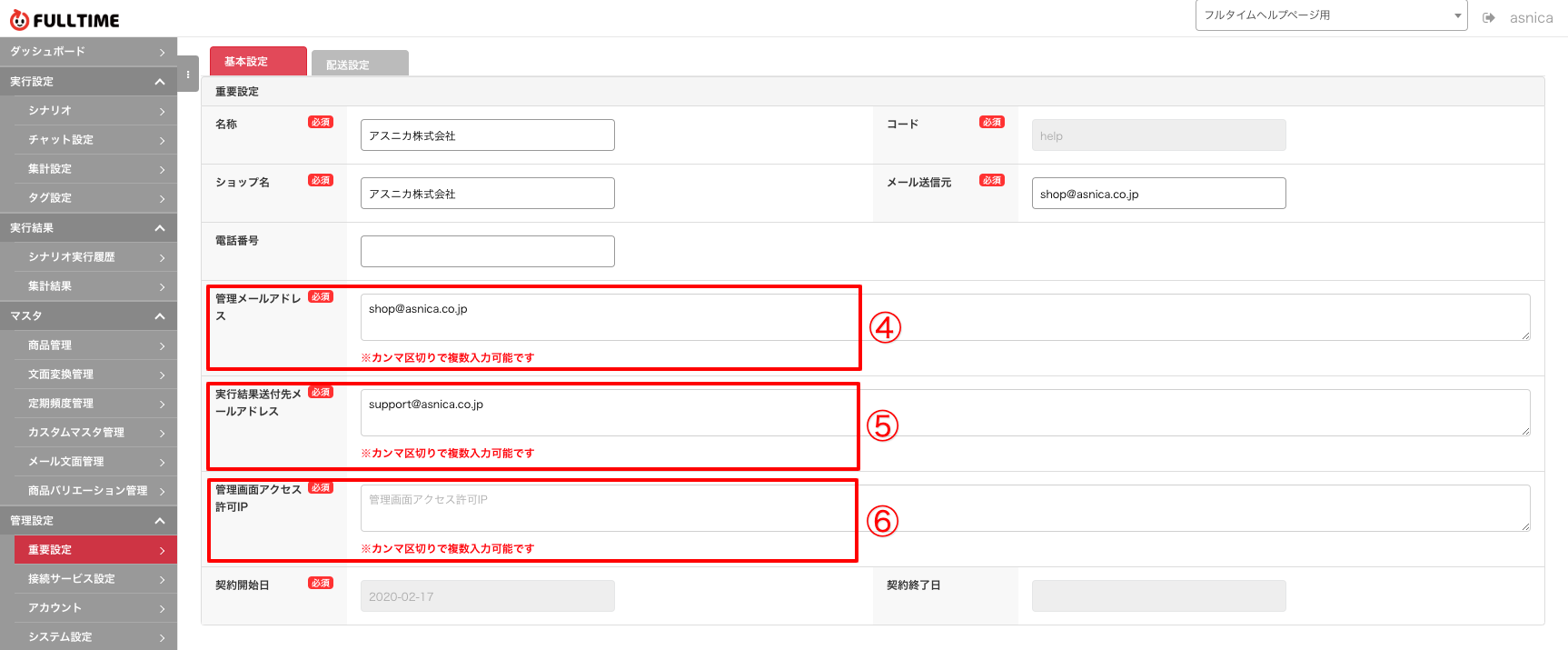Viewport: 1568px width, 650px height.
Task: Switch to the 基本設定 tab
Action: (x=258, y=61)
